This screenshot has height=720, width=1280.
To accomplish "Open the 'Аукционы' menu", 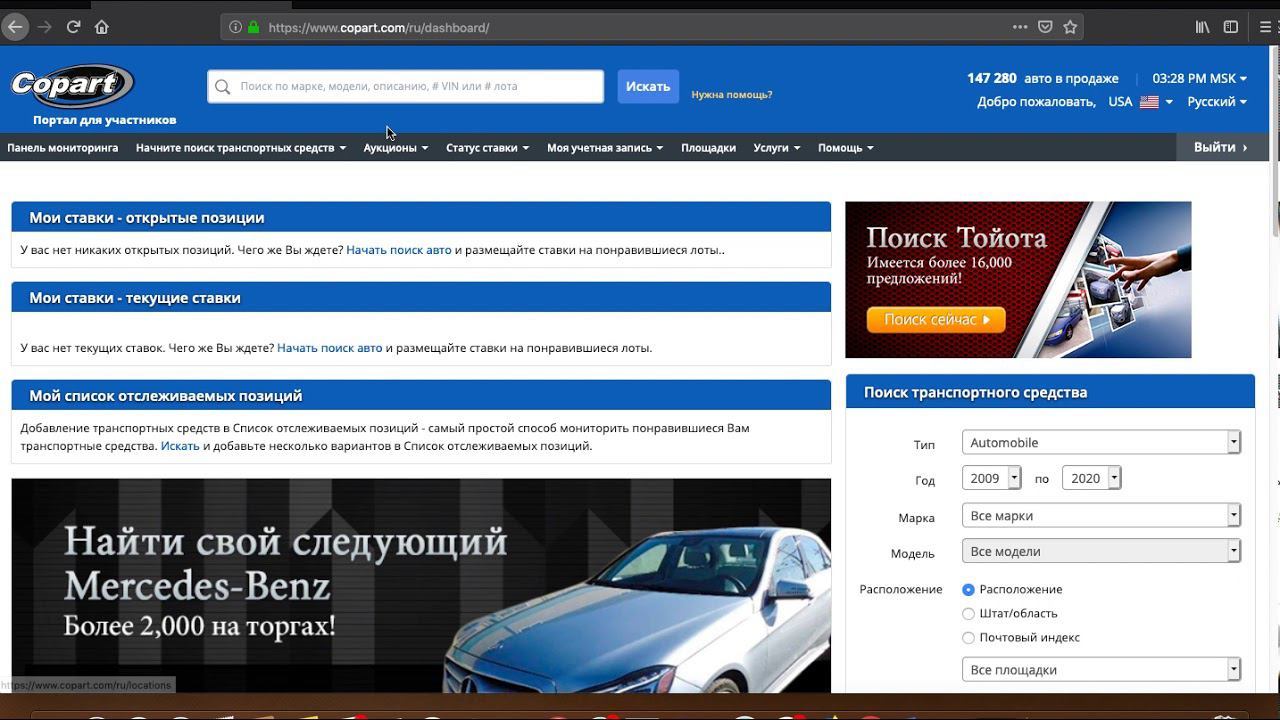I will pyautogui.click(x=396, y=148).
